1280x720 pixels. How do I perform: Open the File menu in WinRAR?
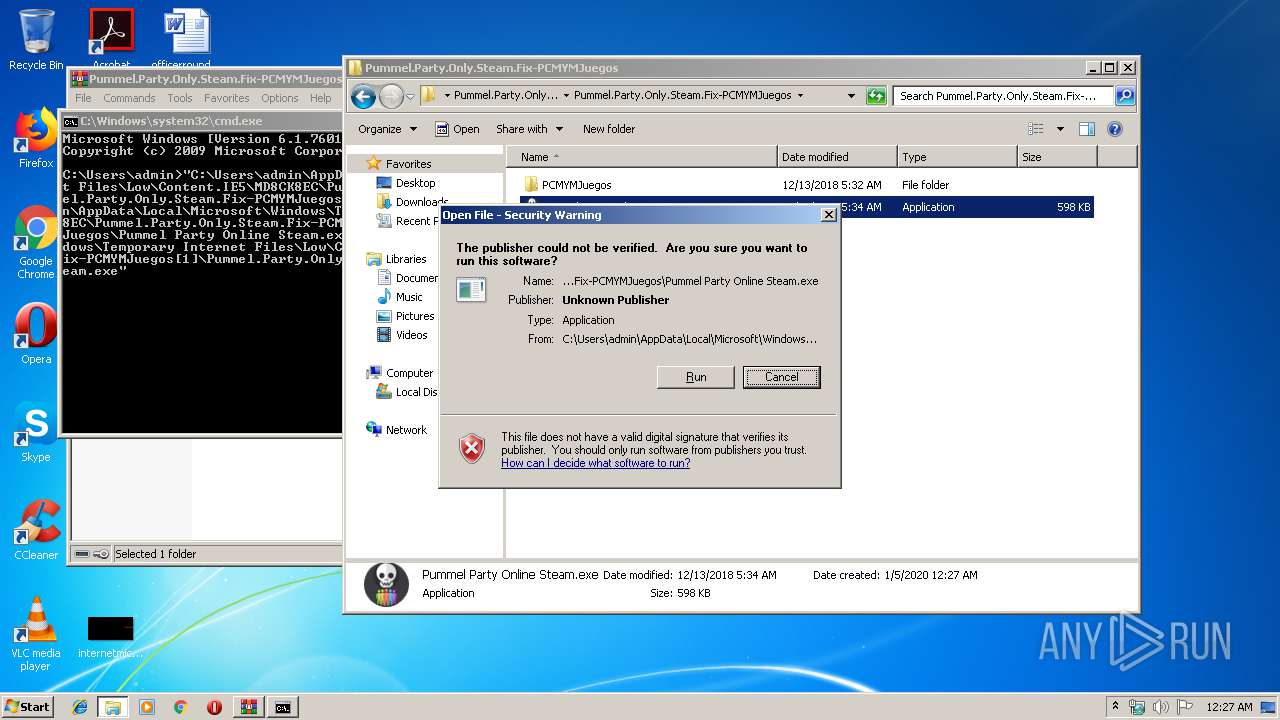tap(83, 98)
